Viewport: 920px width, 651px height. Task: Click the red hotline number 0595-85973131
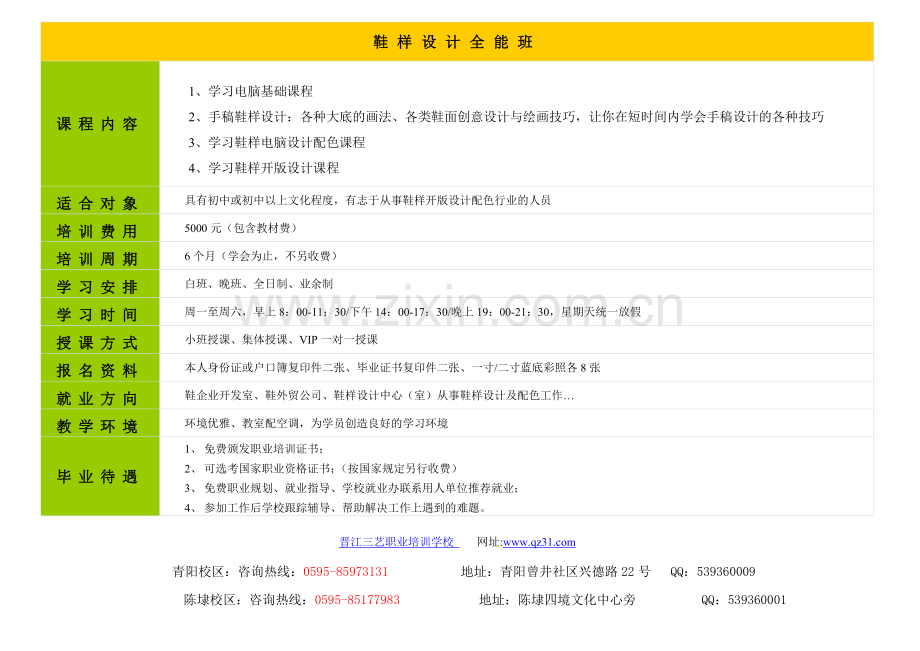tap(345, 572)
